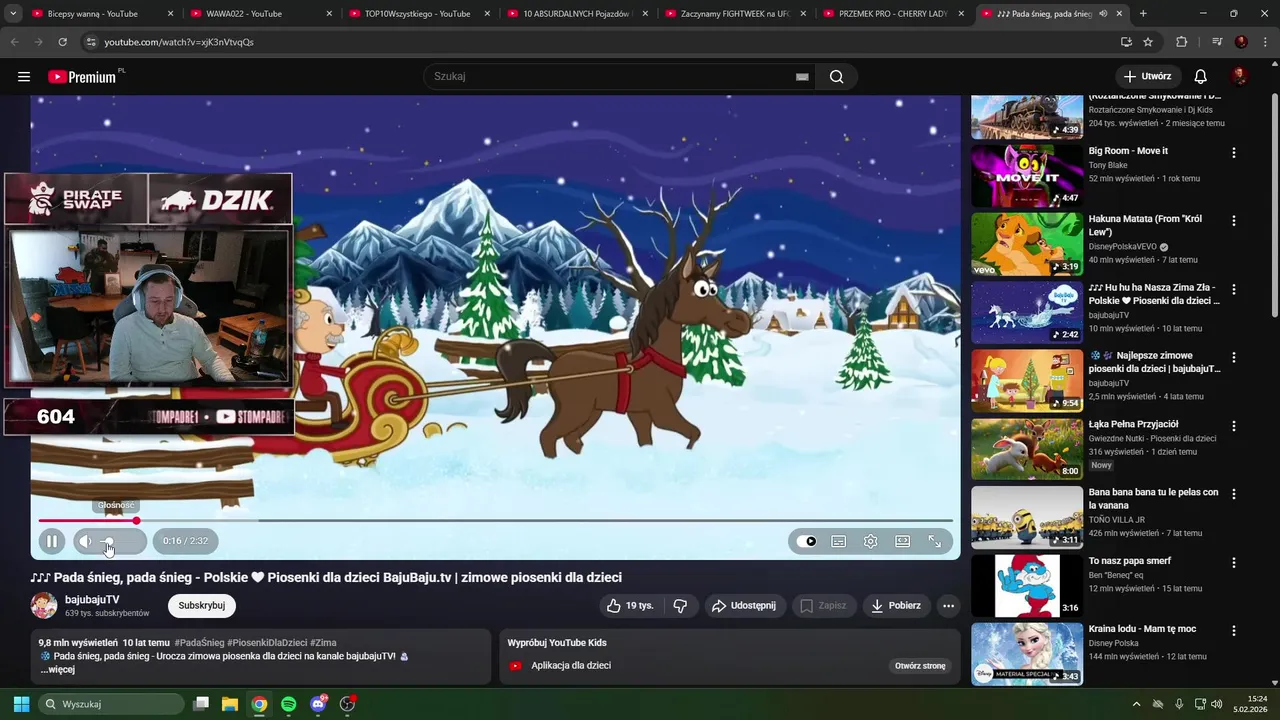The height and width of the screenshot is (720, 1280).
Task: Go back to previous page
Action: (x=14, y=42)
